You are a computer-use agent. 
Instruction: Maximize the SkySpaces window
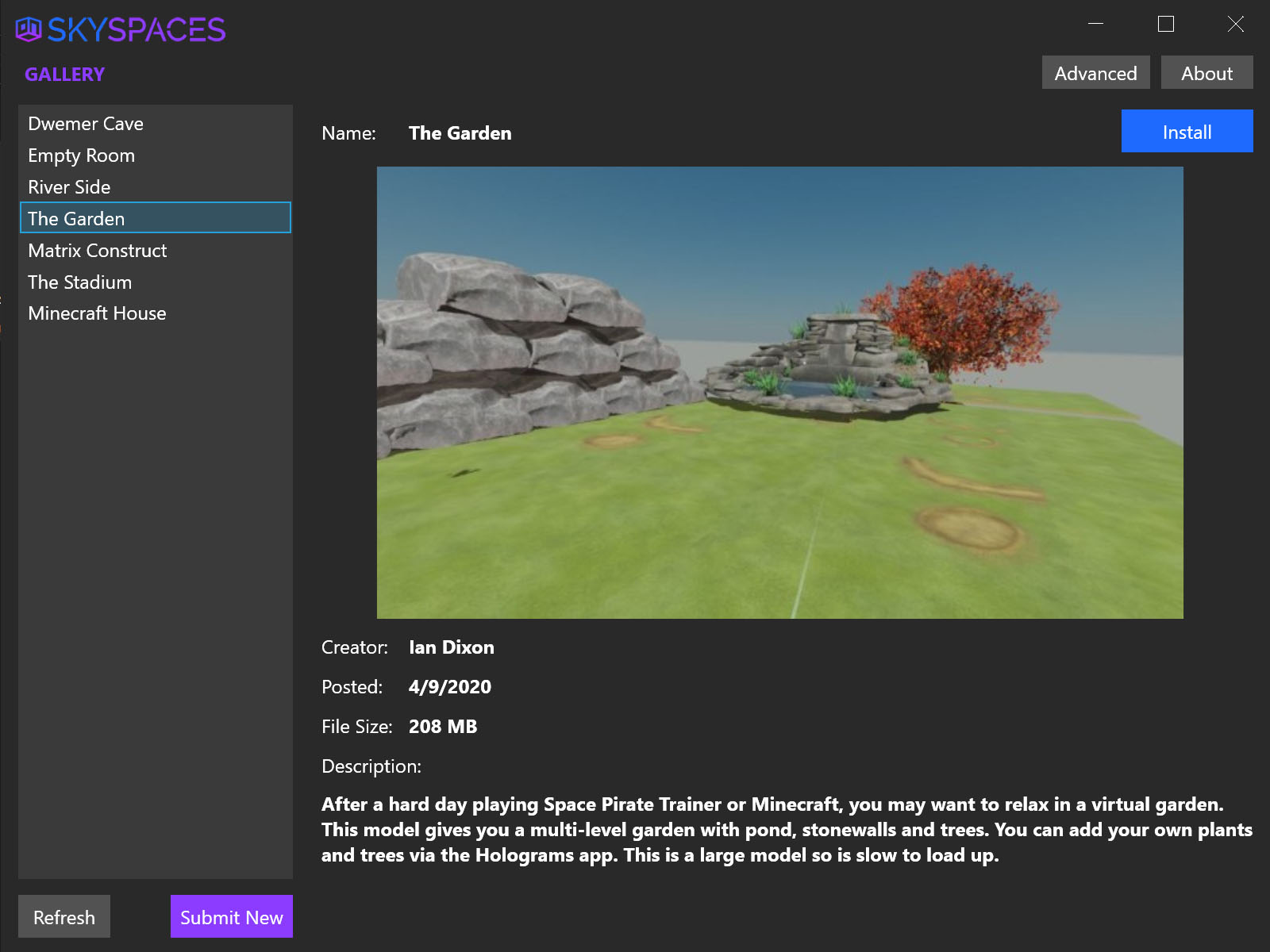[x=1165, y=24]
